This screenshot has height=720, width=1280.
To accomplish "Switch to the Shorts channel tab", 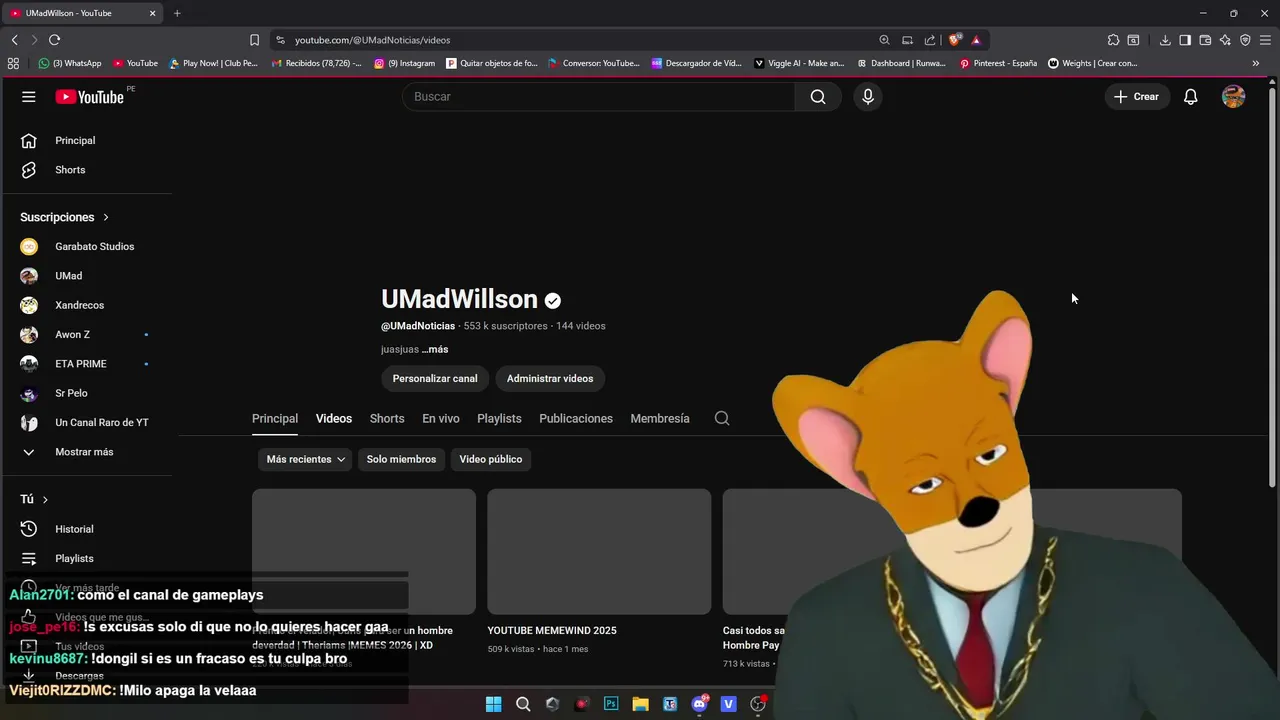I will [387, 418].
